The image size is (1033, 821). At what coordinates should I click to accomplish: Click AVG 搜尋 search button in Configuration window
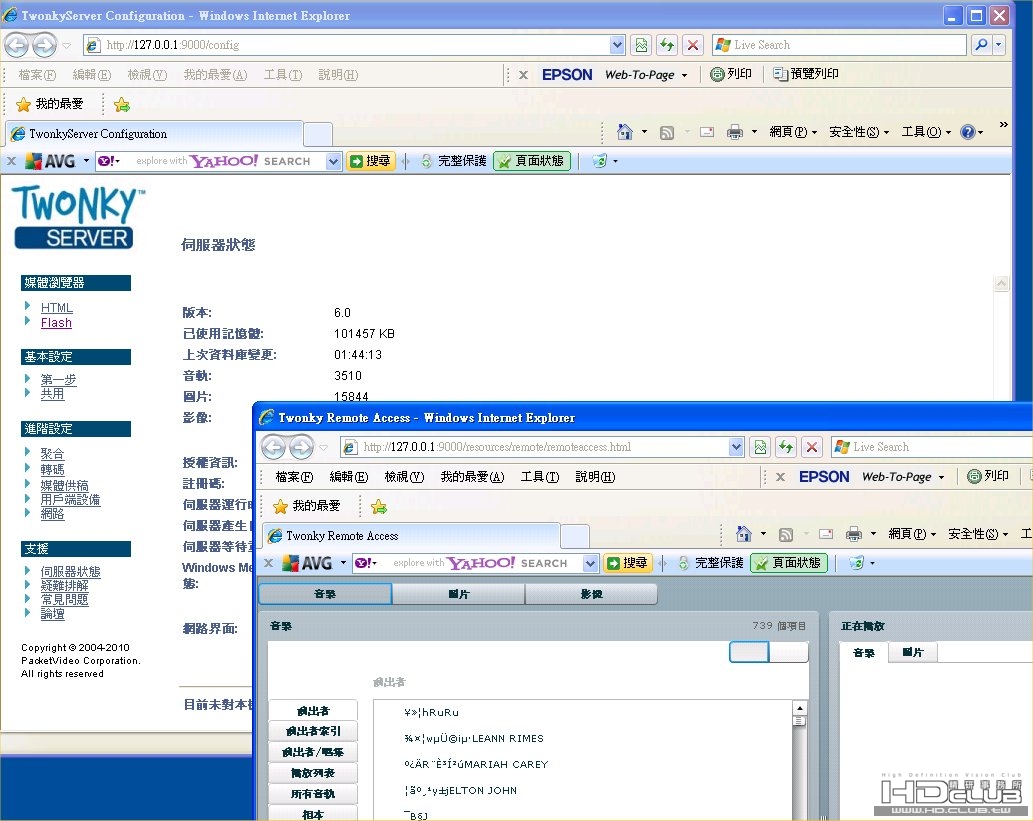tap(371, 161)
